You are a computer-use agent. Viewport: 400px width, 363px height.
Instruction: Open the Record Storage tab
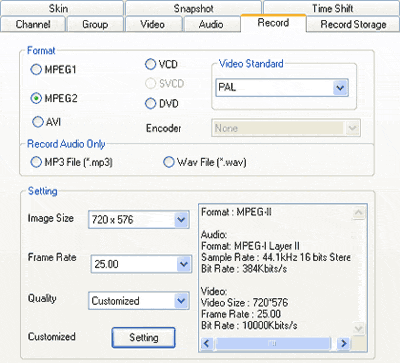[353, 24]
